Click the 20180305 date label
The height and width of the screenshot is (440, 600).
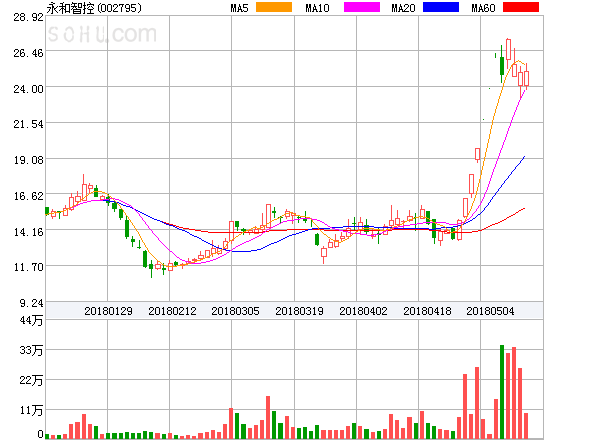pyautogui.click(x=235, y=311)
